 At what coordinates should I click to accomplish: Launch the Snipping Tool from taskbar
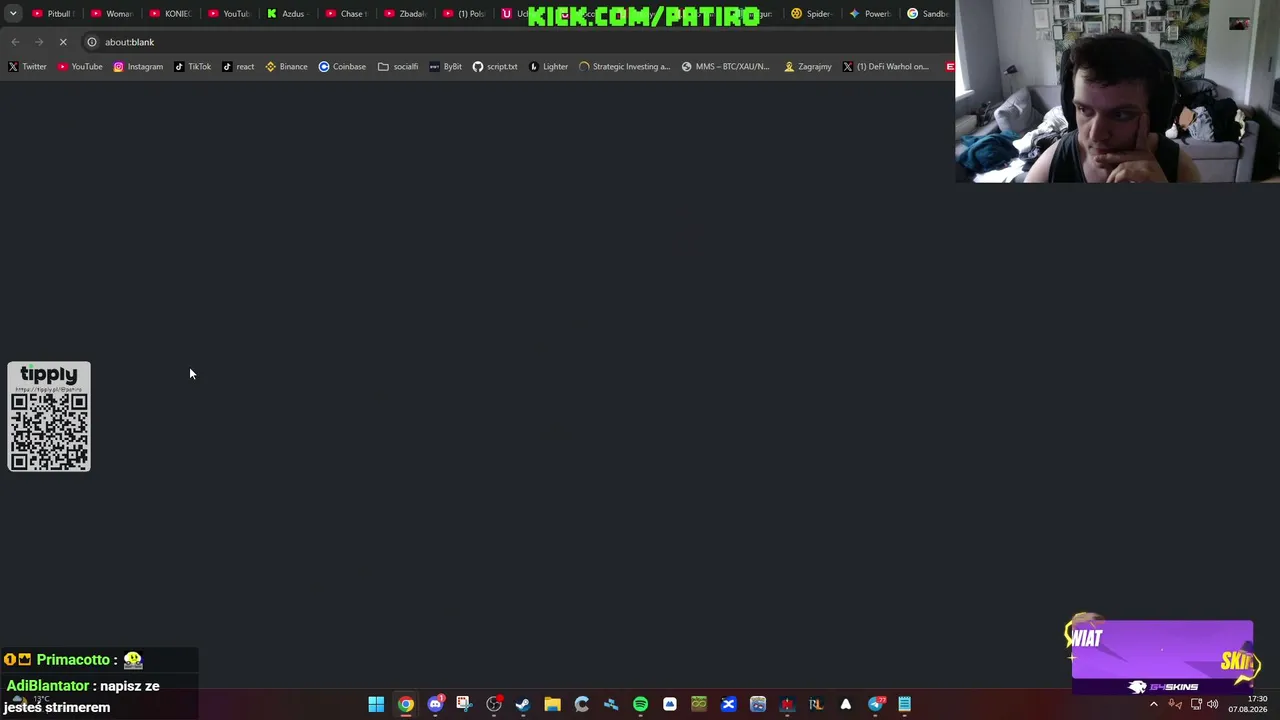pos(464,704)
